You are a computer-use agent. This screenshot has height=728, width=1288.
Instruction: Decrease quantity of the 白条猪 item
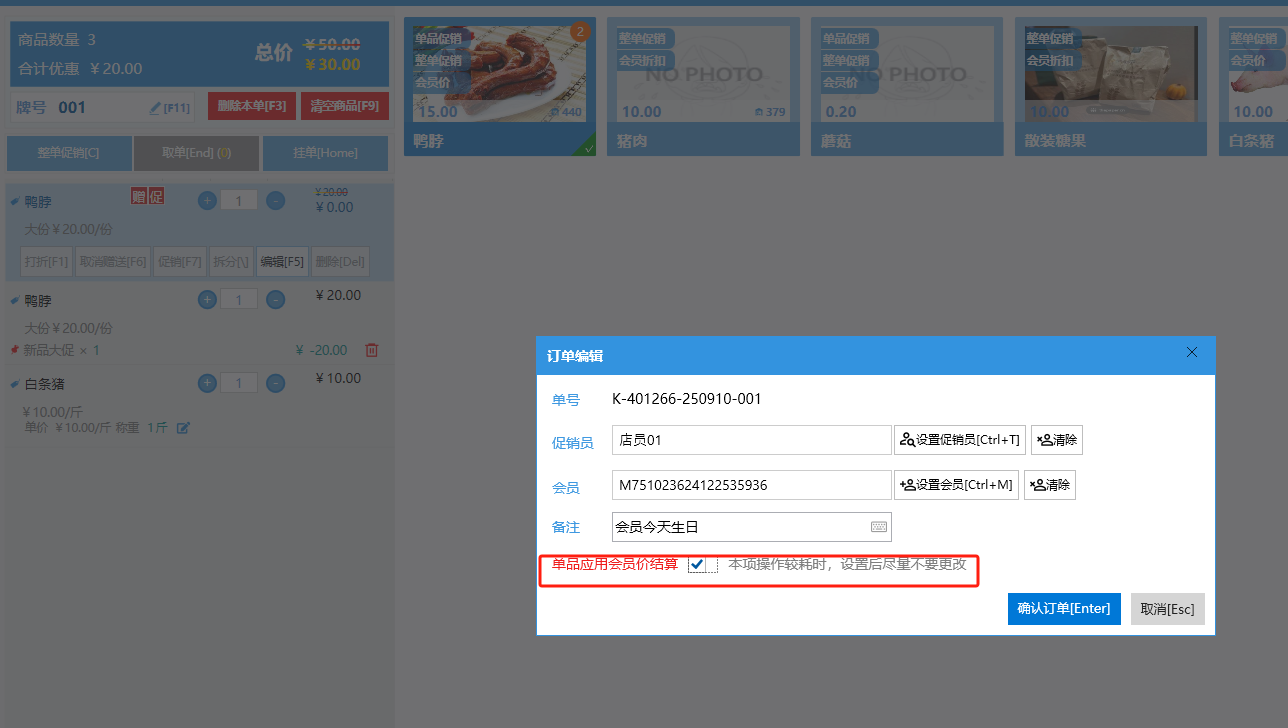[276, 383]
